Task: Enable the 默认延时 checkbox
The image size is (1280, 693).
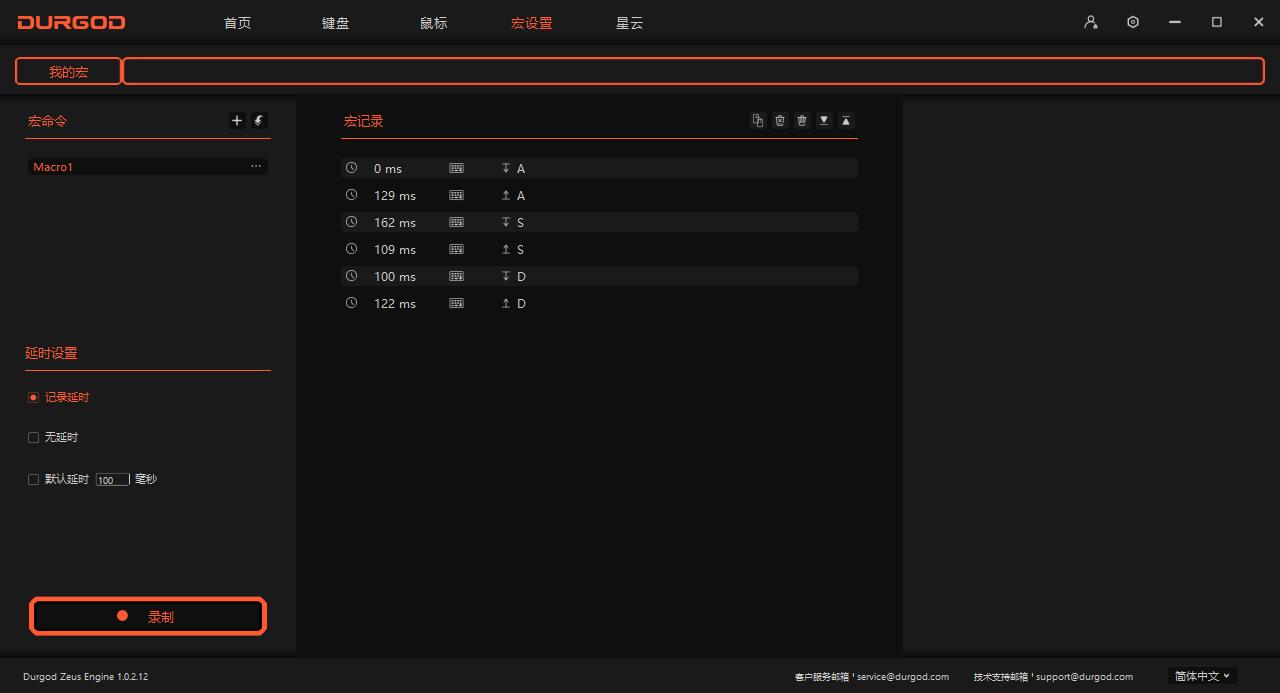Action: tap(33, 479)
